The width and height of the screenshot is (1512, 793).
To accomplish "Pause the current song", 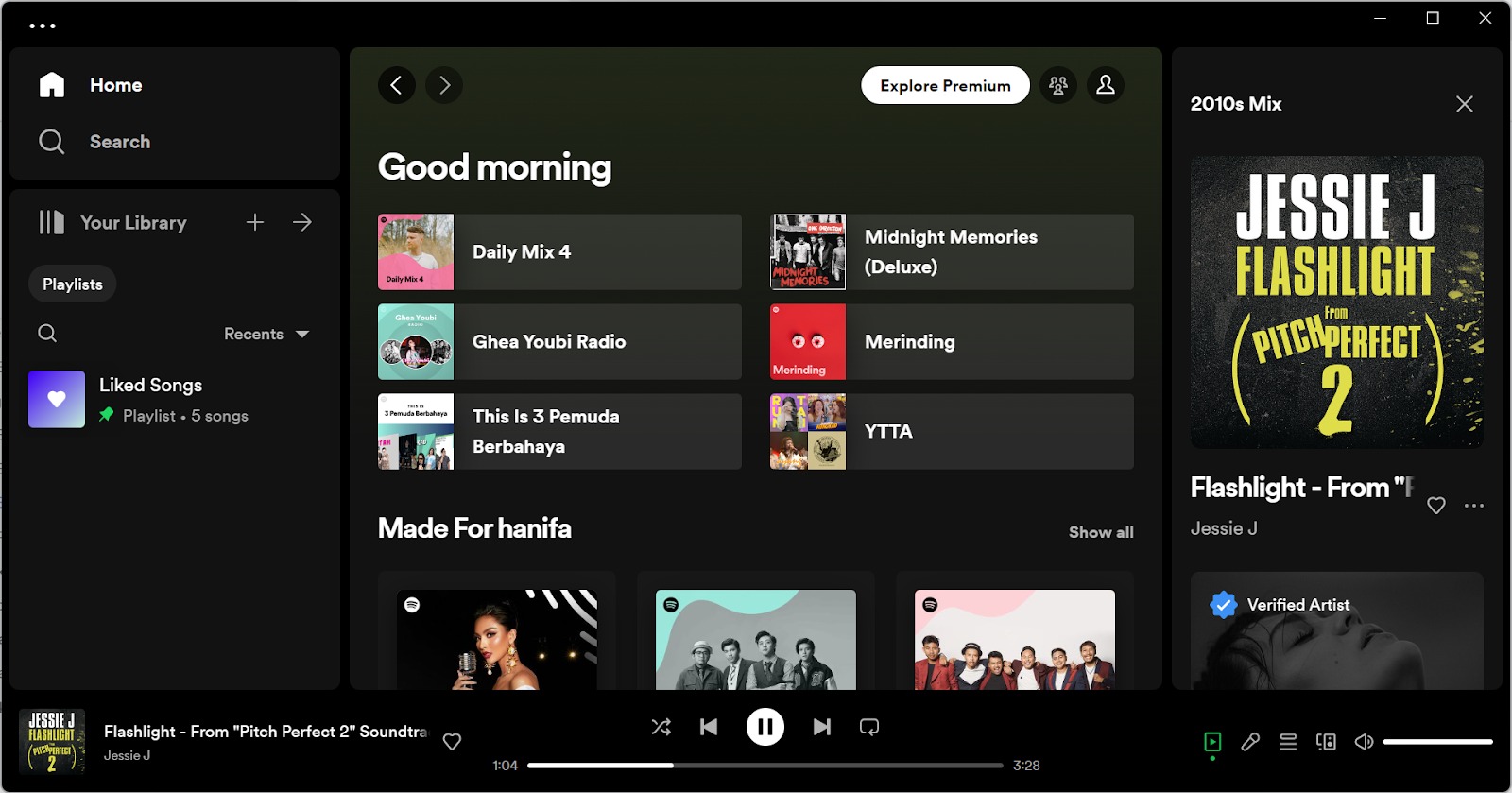I will (765, 727).
